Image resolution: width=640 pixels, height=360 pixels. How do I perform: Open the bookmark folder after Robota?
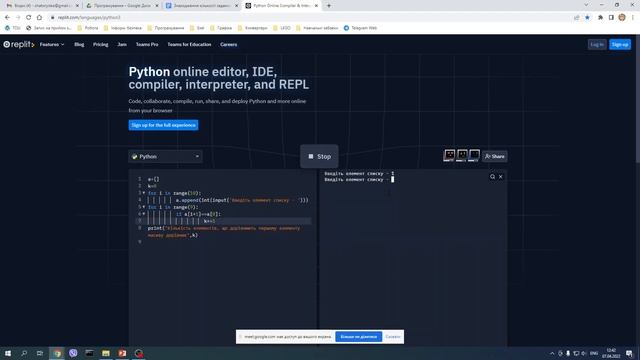[122, 28]
